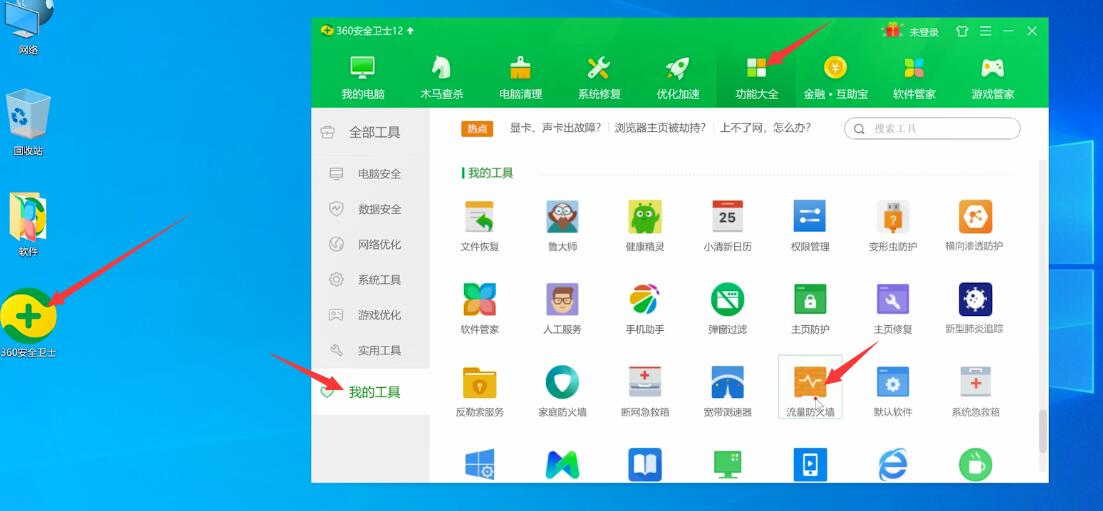This screenshot has height=511, width=1103.
Task: Click the 热点 hot topics badge
Action: point(477,128)
